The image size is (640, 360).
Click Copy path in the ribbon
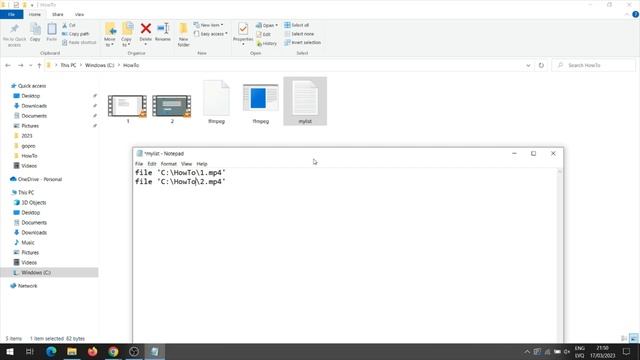click(76, 34)
